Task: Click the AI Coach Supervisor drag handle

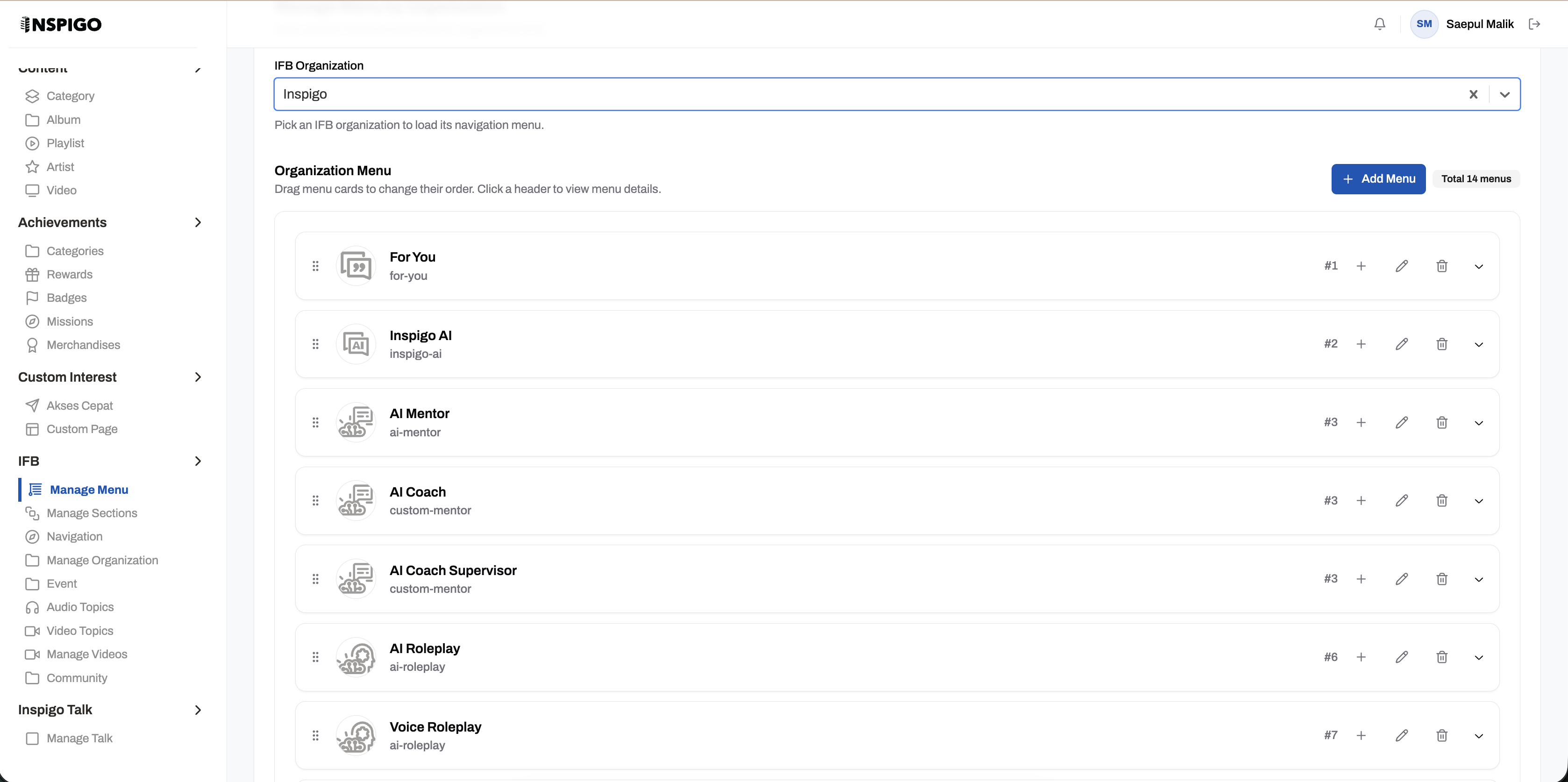Action: 315,579
